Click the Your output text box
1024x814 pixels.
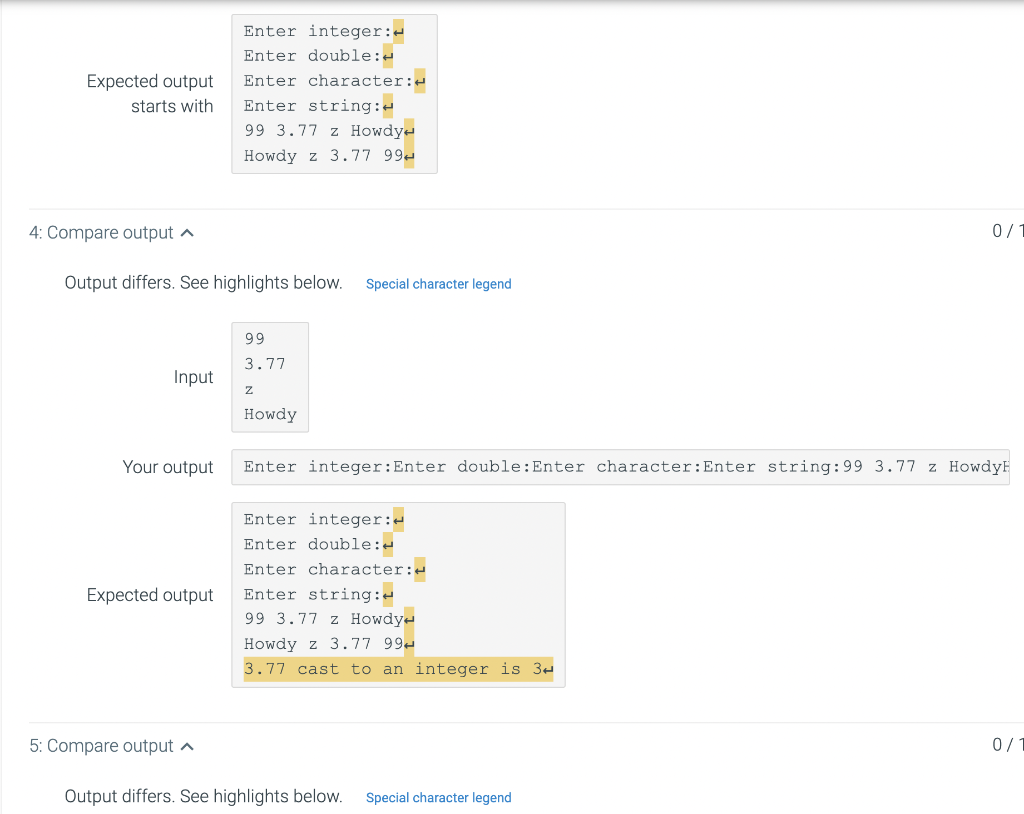click(x=620, y=466)
